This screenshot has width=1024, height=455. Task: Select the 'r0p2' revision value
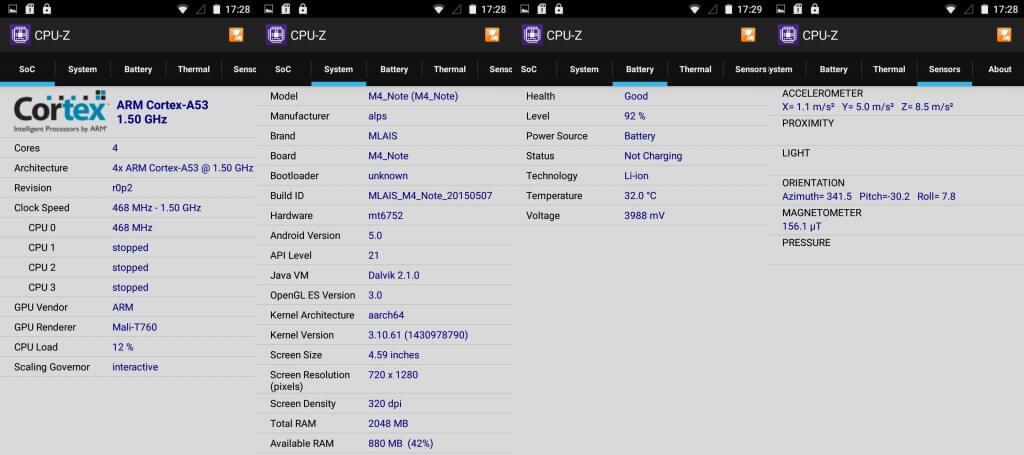click(123, 188)
